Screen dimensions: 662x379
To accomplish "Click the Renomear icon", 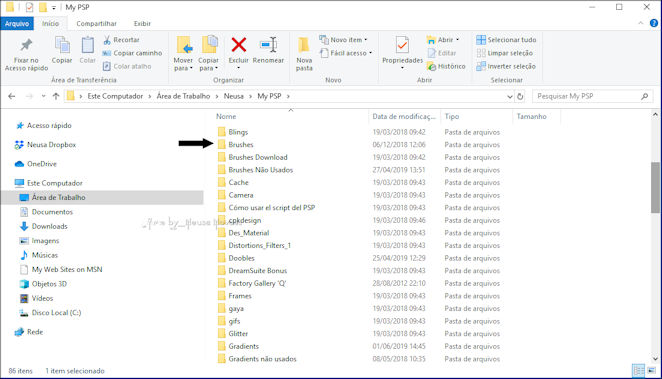I will pyautogui.click(x=269, y=45).
